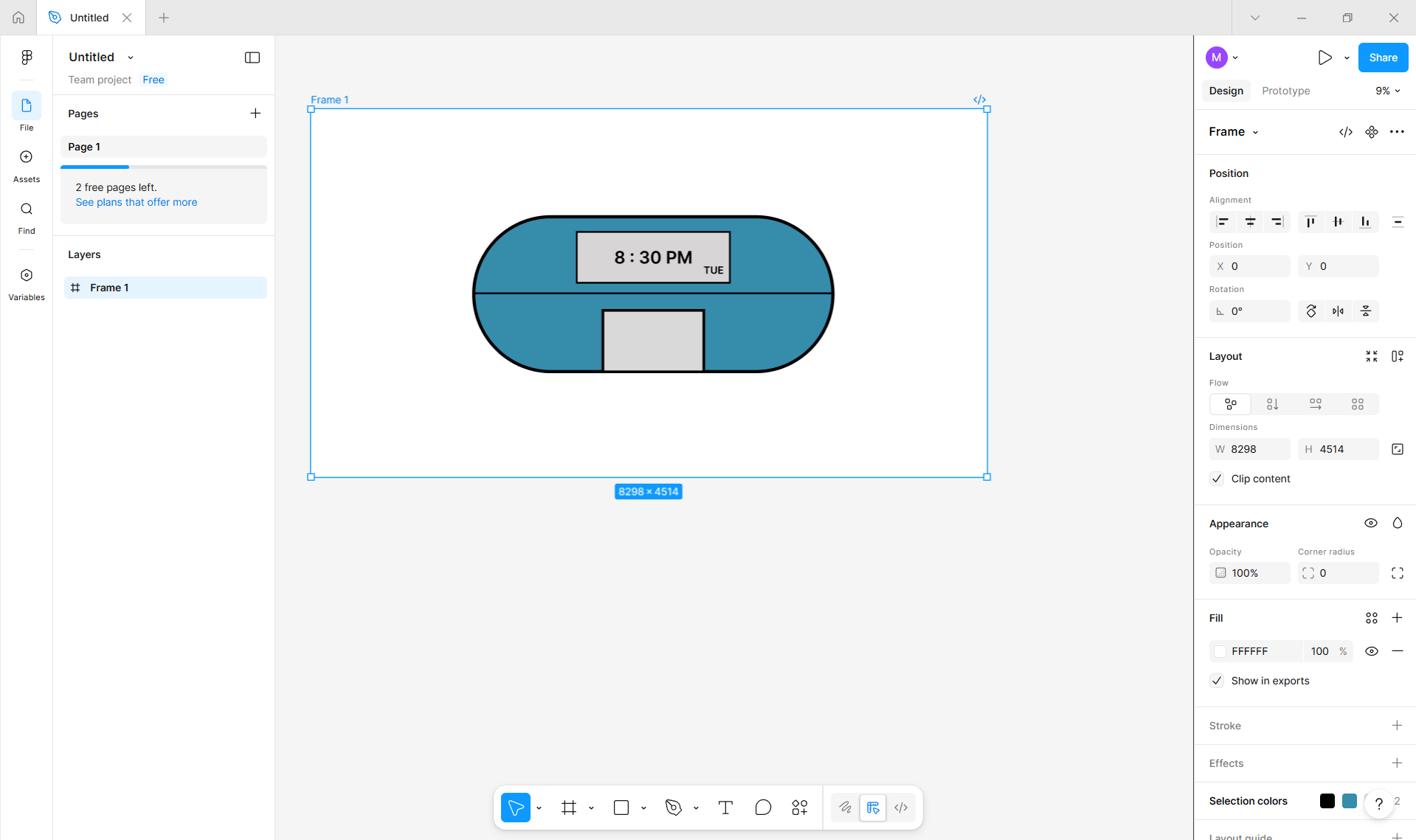Uncheck the Clip content option
The width and height of the screenshot is (1416, 840).
(1216, 479)
